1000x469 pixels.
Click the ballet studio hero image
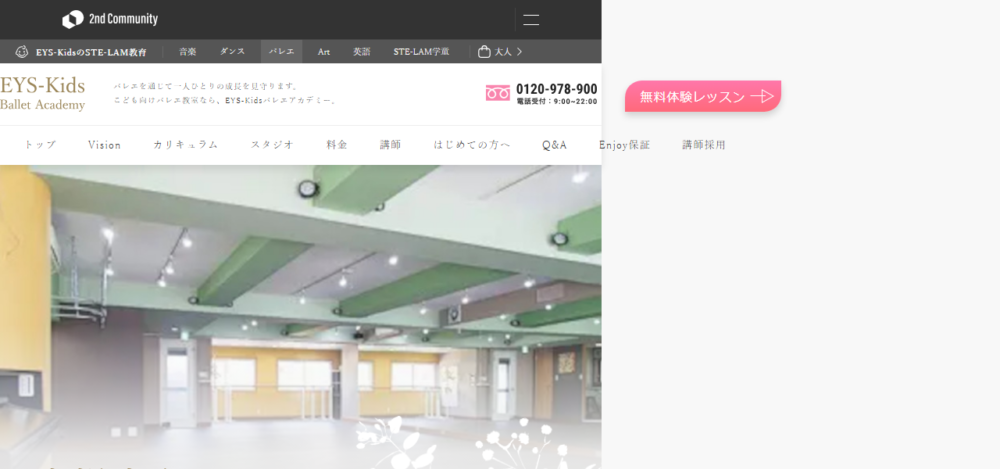tap(300, 317)
